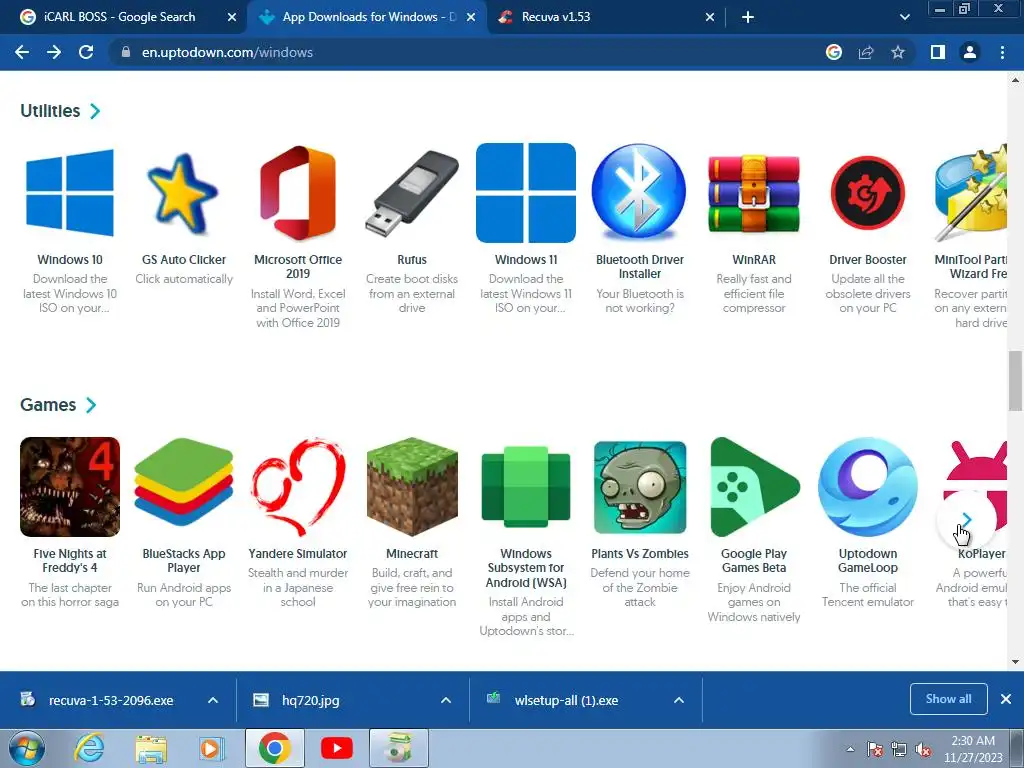
Task: Launch Internet Explorer from the taskbar
Action: pyautogui.click(x=89, y=748)
